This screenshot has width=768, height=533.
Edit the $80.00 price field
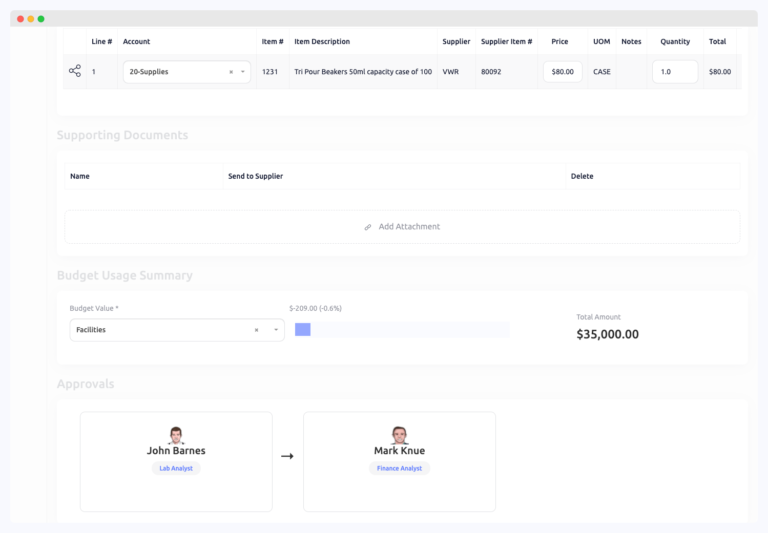(562, 72)
